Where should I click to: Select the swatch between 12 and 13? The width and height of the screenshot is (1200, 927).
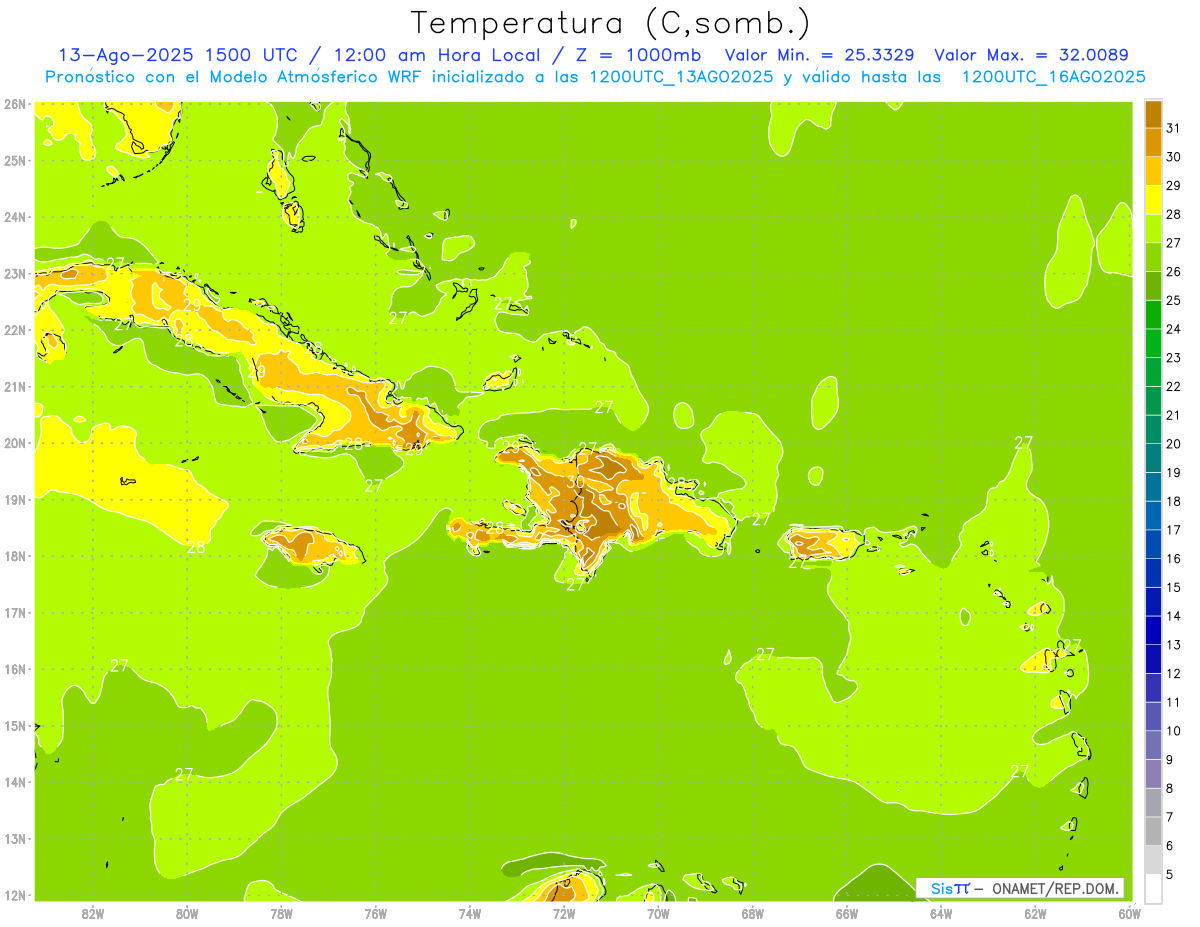[x=1153, y=659]
